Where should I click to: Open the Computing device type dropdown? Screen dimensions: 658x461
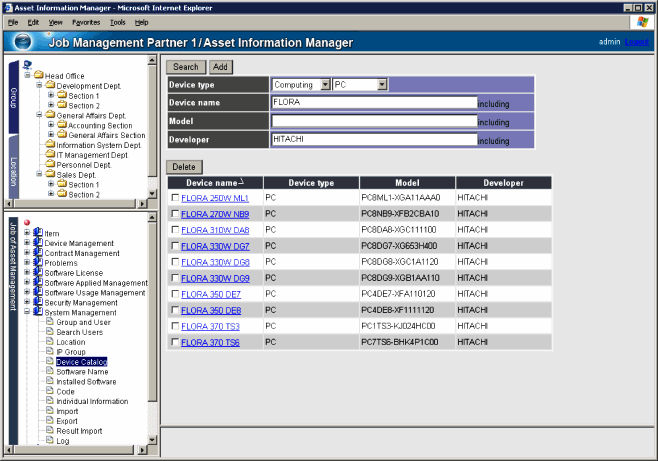(x=324, y=85)
